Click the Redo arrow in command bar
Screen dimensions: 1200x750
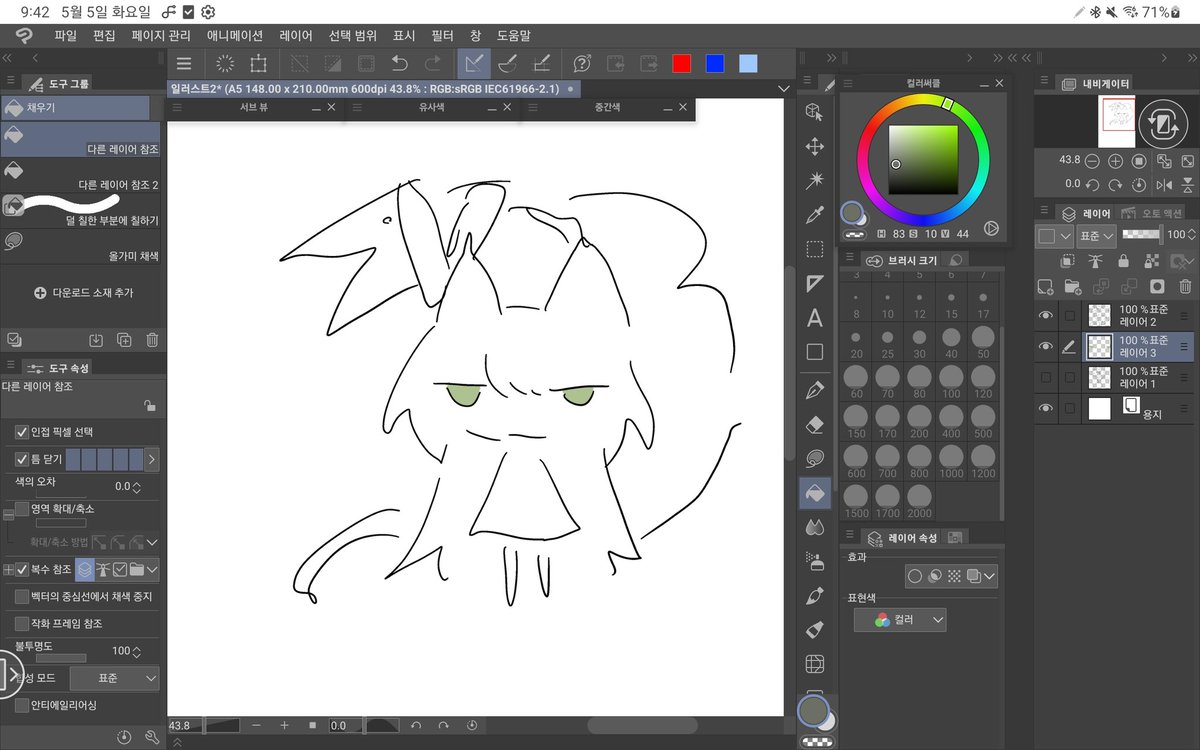(x=432, y=64)
